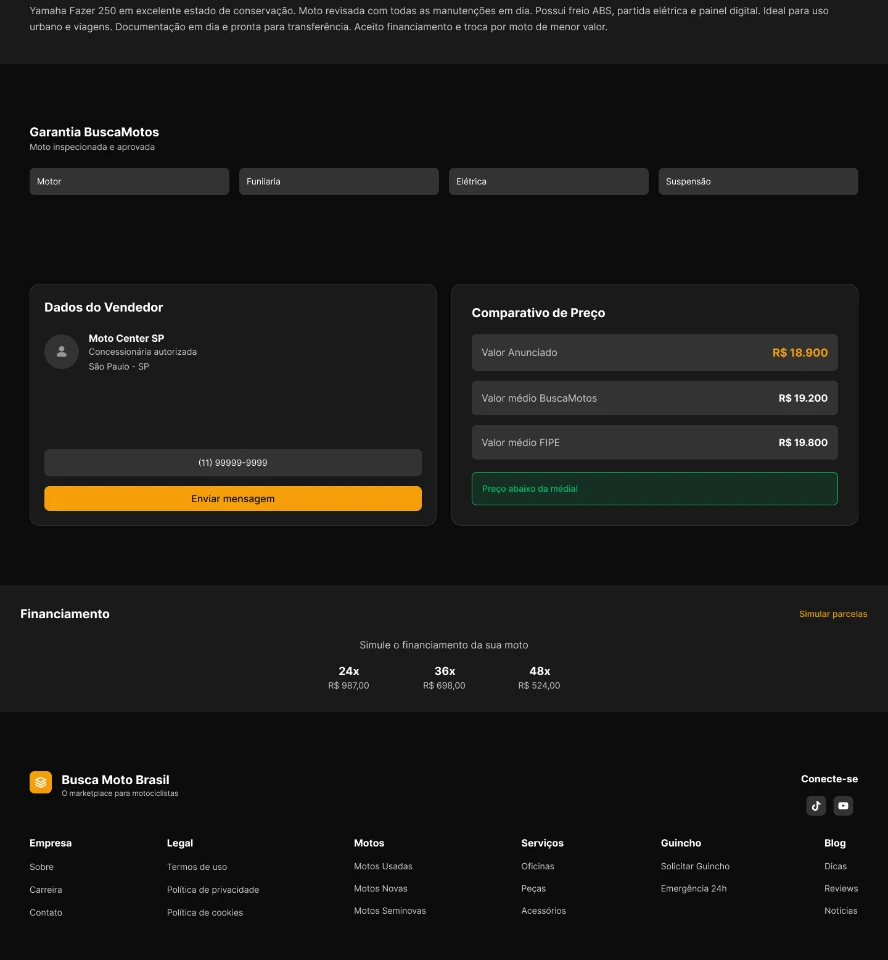Choose the 24x financing option
The height and width of the screenshot is (960, 888).
coord(348,678)
